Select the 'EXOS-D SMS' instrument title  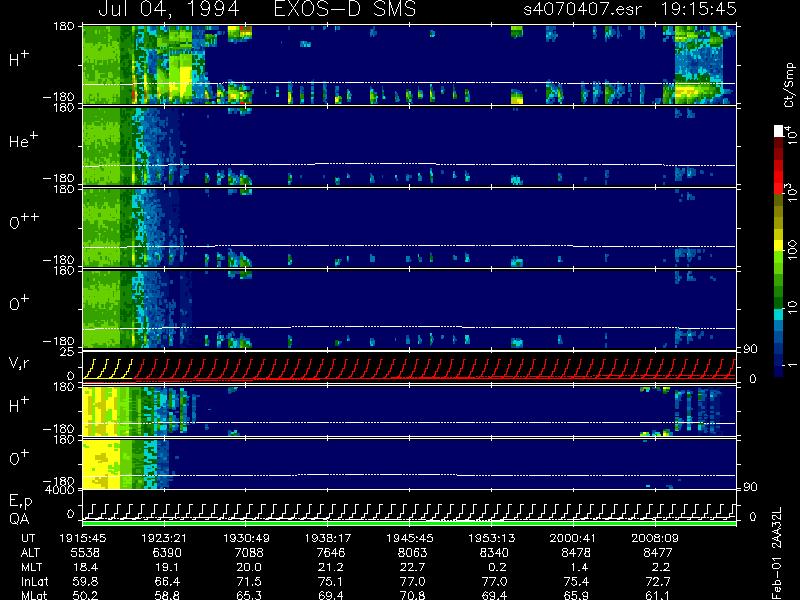pos(345,9)
